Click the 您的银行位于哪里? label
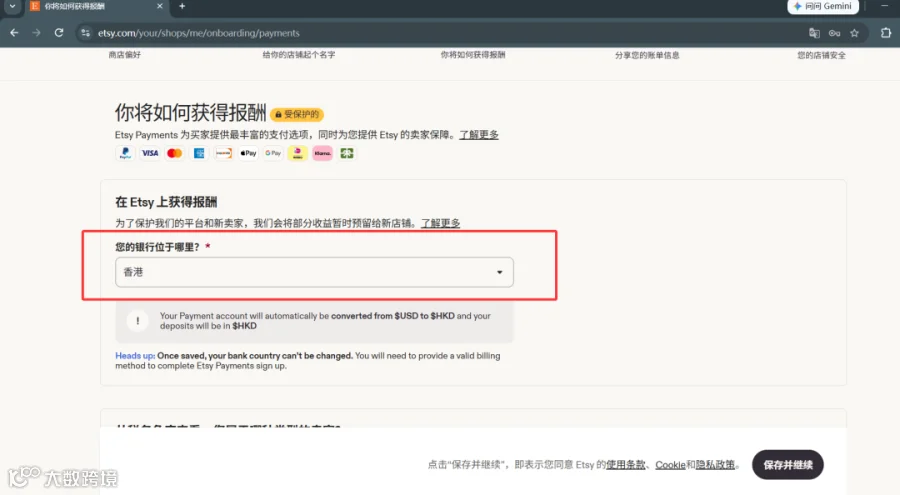900x495 pixels. tap(157, 247)
